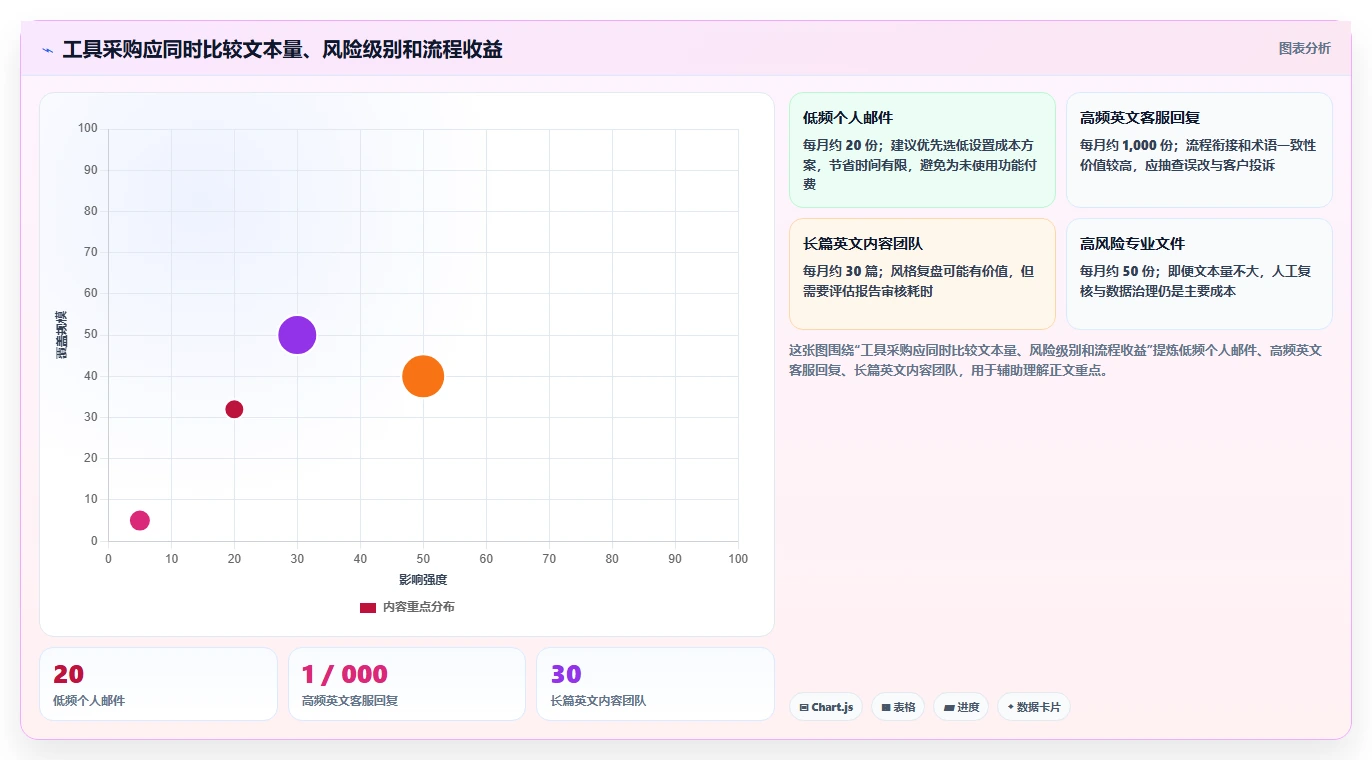Click the Chart.js tag icon
Viewport: 1372px width, 760px height.
point(804,707)
